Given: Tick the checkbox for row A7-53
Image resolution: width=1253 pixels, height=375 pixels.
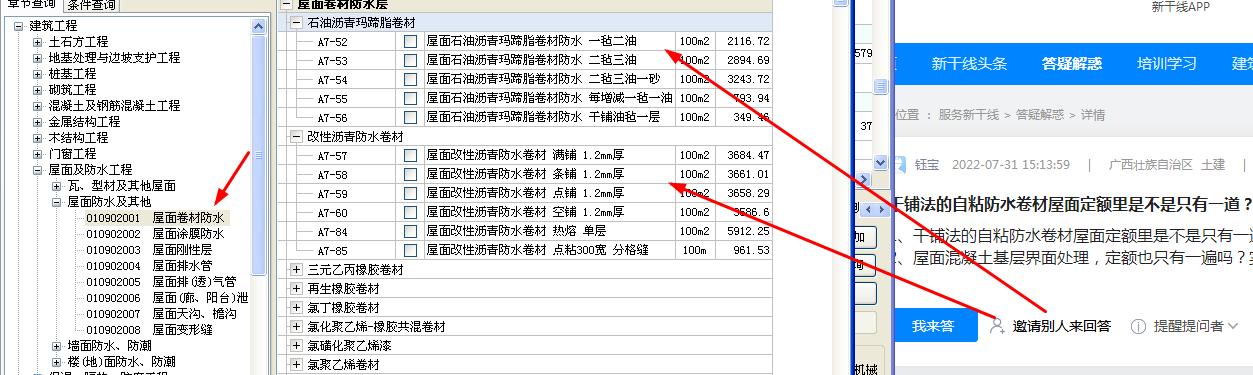Looking at the screenshot, I should point(410,61).
